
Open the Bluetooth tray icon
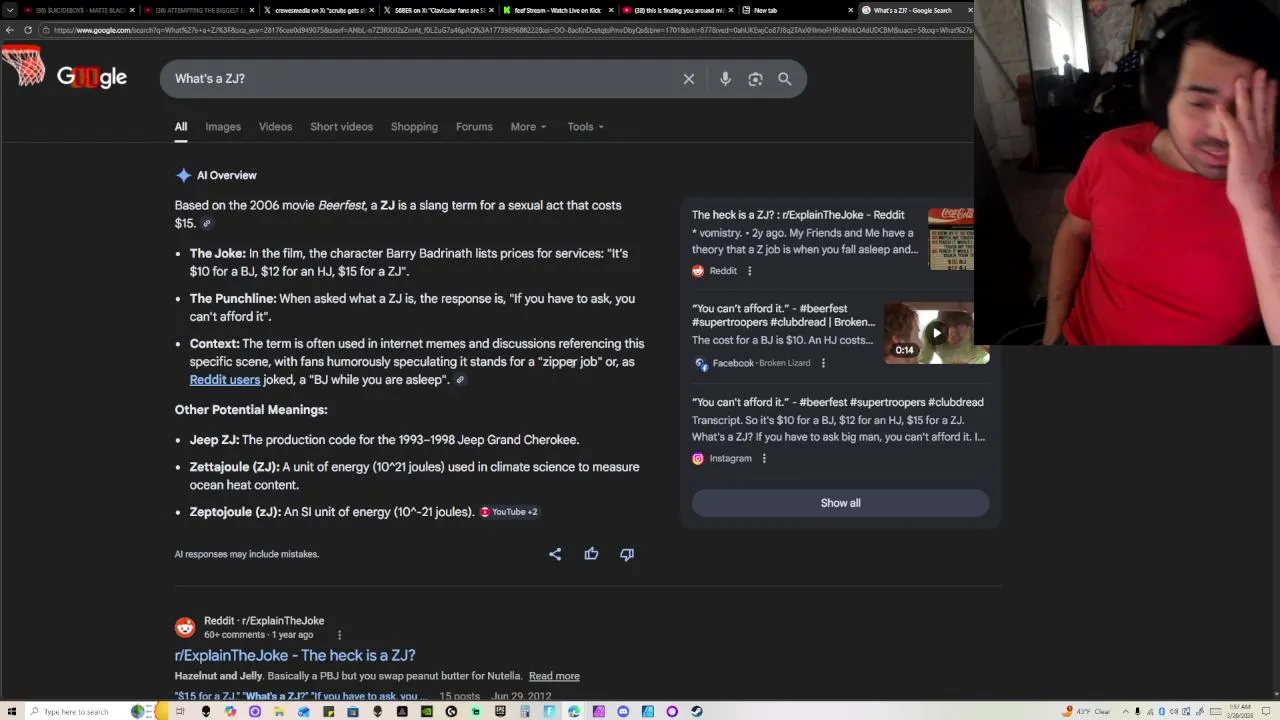[1162, 711]
